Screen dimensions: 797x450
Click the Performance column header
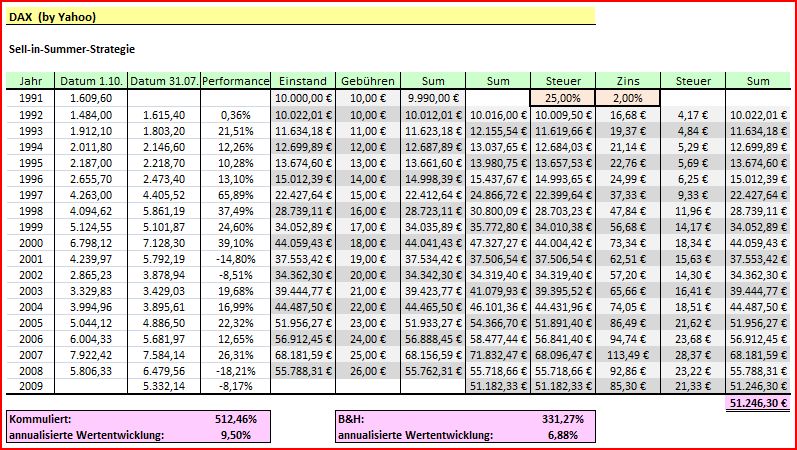[235, 80]
